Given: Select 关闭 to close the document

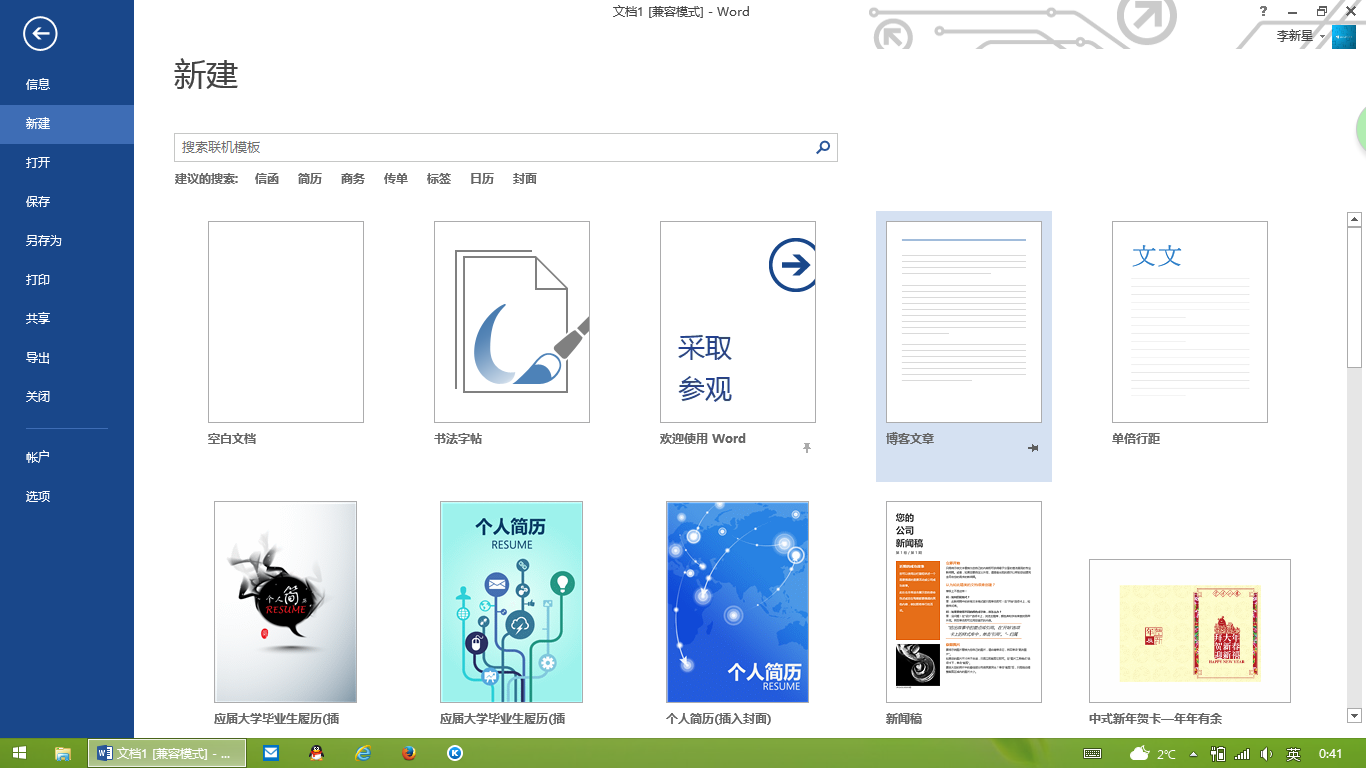Looking at the screenshot, I should [x=67, y=397].
